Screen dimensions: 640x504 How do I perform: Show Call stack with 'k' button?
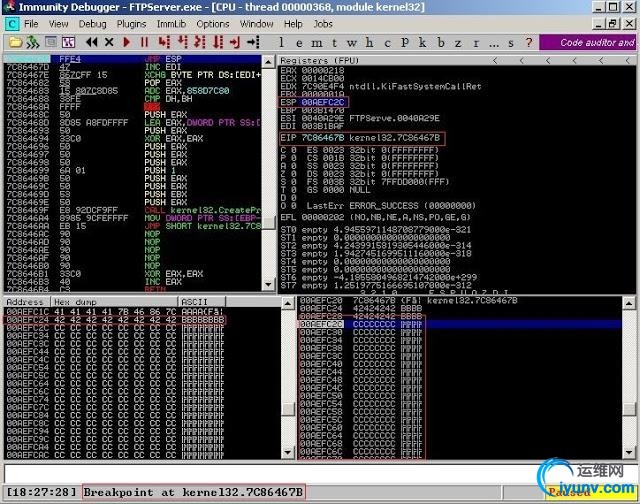pos(422,42)
